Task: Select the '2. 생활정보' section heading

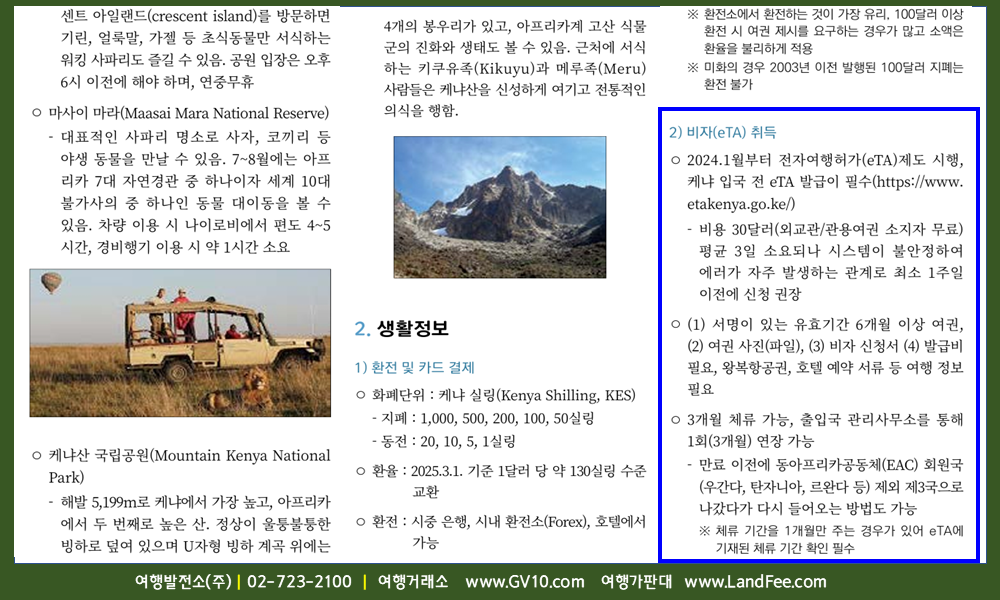Action: point(402,328)
